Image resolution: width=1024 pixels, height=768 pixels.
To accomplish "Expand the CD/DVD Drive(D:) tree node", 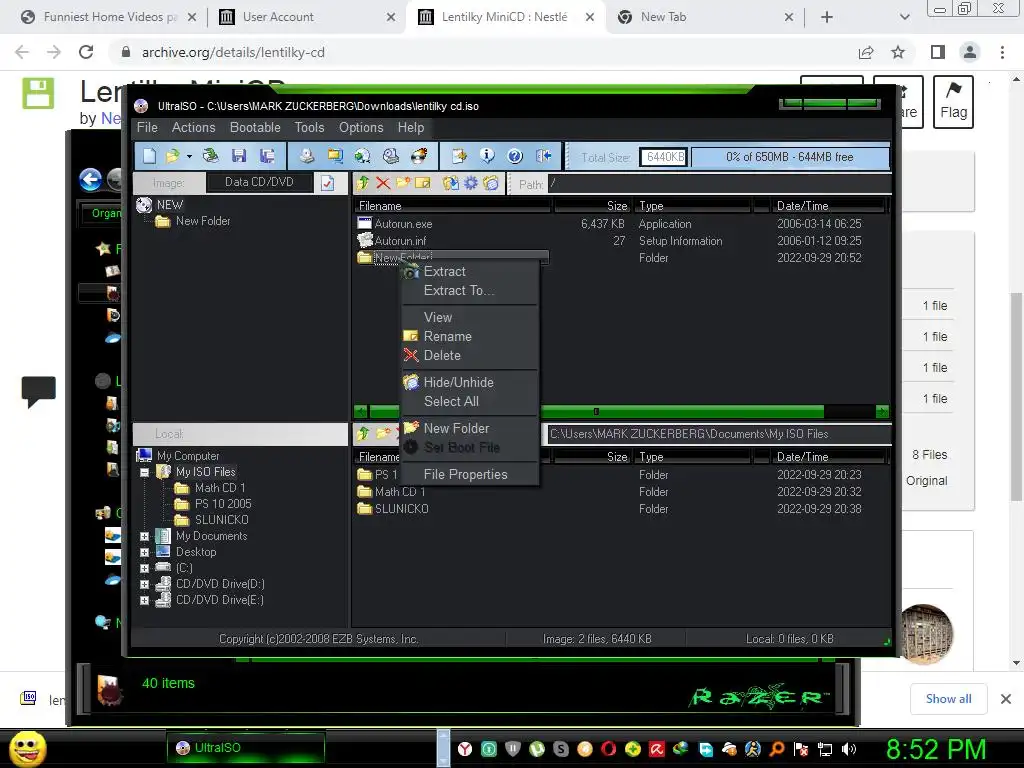I will click(144, 584).
